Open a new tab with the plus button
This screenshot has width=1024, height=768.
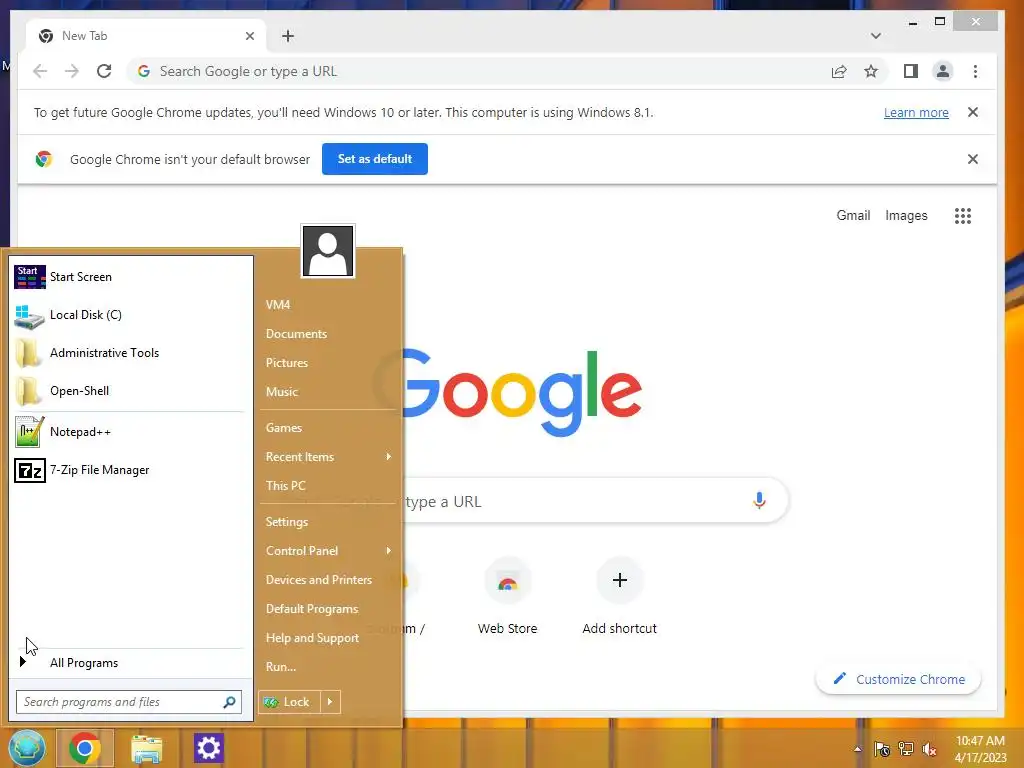pyautogui.click(x=288, y=36)
